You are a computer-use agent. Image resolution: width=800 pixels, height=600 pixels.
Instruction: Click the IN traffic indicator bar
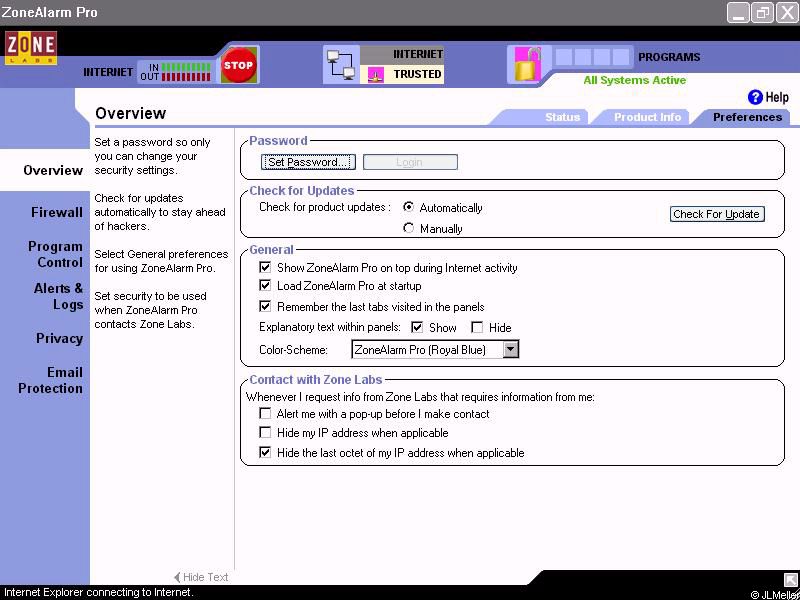pyautogui.click(x=186, y=67)
